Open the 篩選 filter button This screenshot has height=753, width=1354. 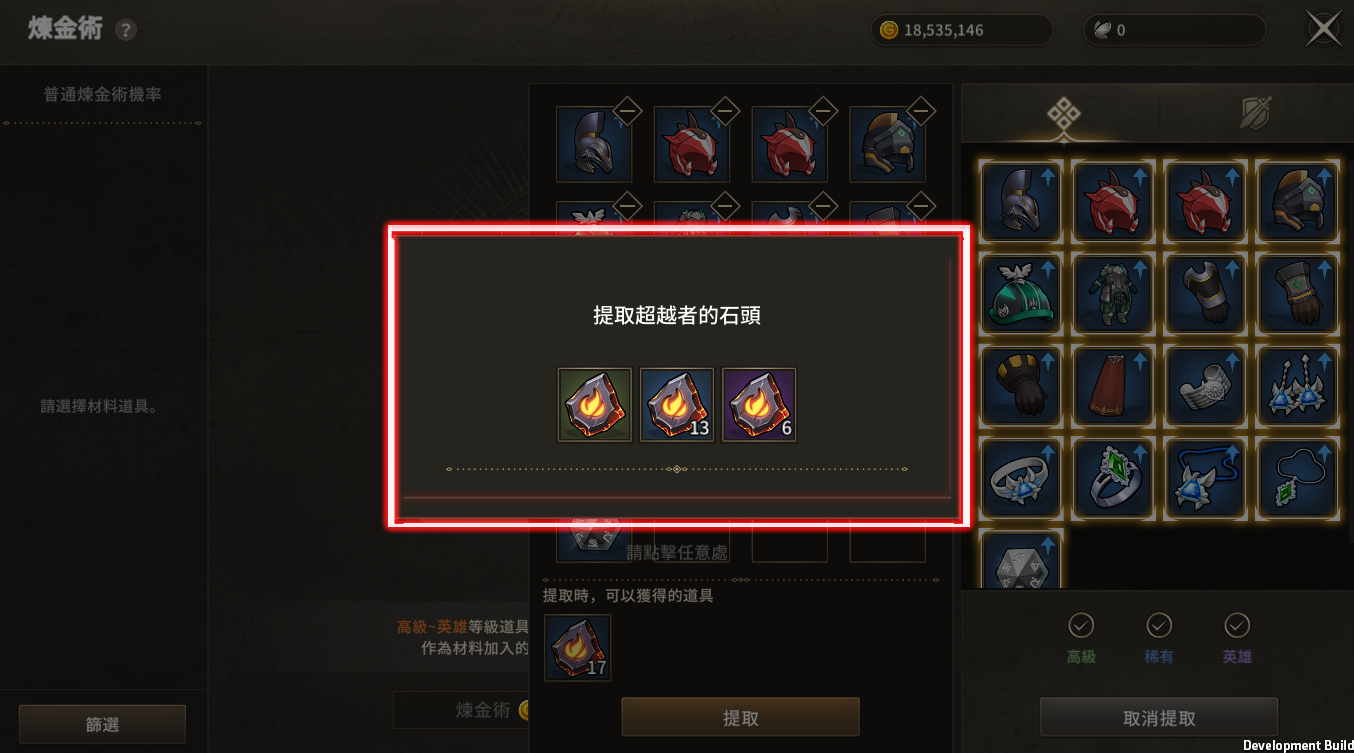[x=102, y=724]
